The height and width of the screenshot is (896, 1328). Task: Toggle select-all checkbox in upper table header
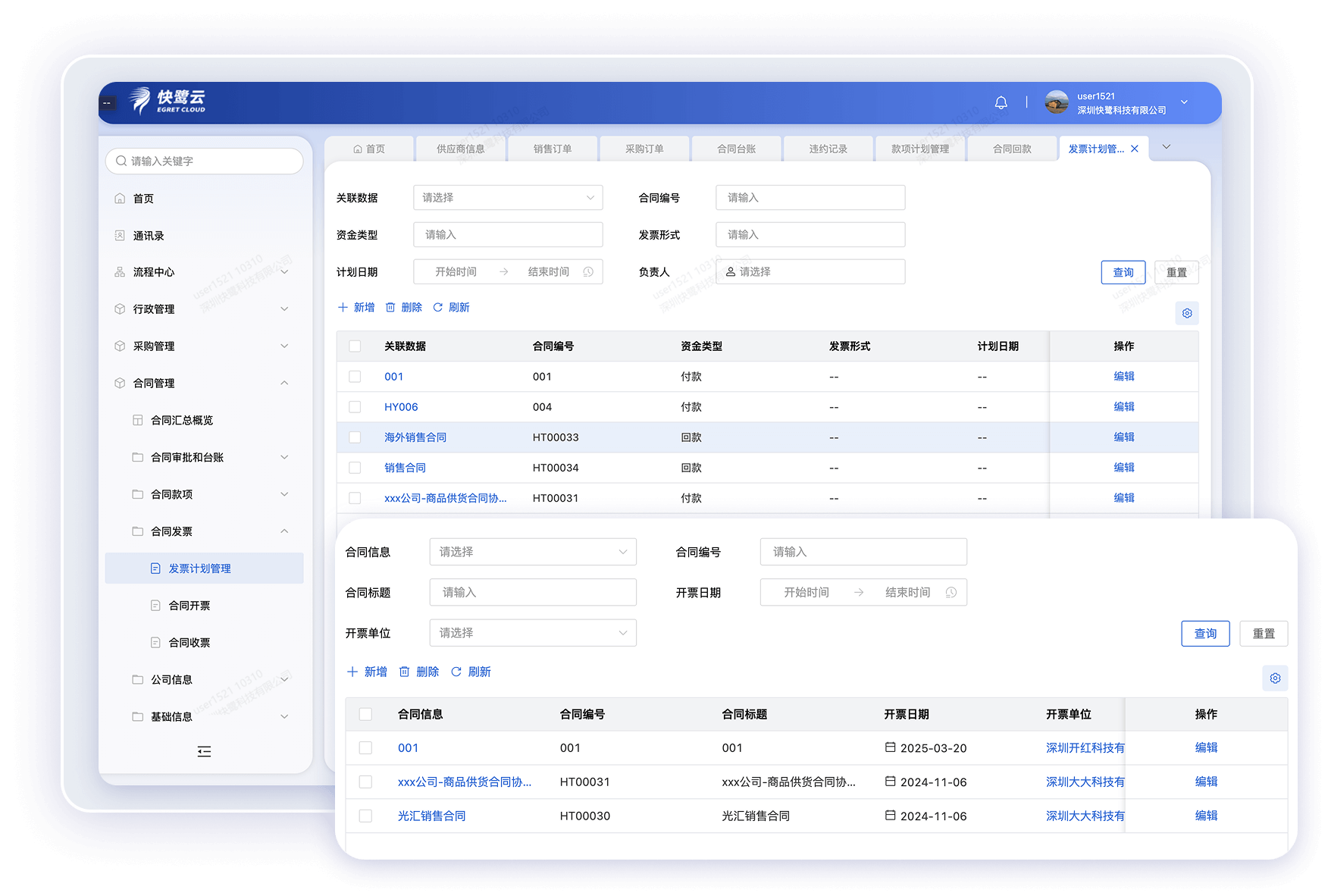click(x=355, y=346)
